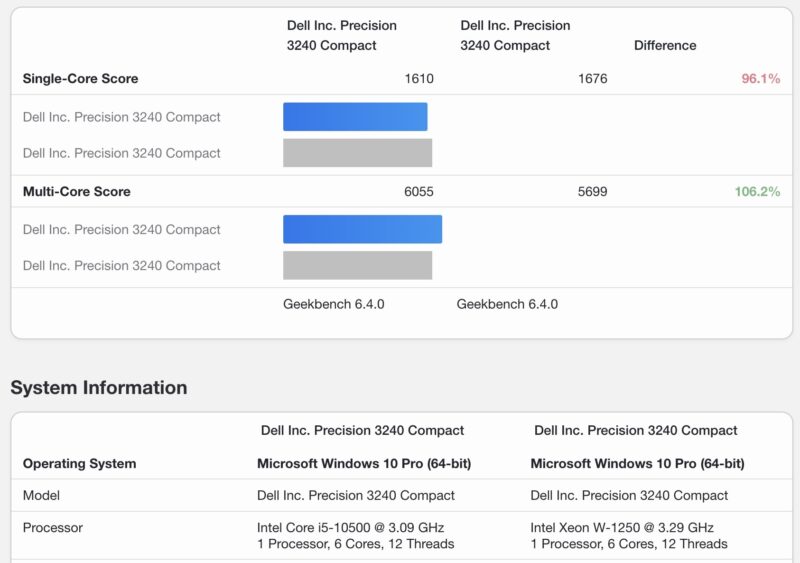This screenshot has width=800, height=563.
Task: Click the Dell label beside the blue multi-core bar
Action: [x=121, y=230]
